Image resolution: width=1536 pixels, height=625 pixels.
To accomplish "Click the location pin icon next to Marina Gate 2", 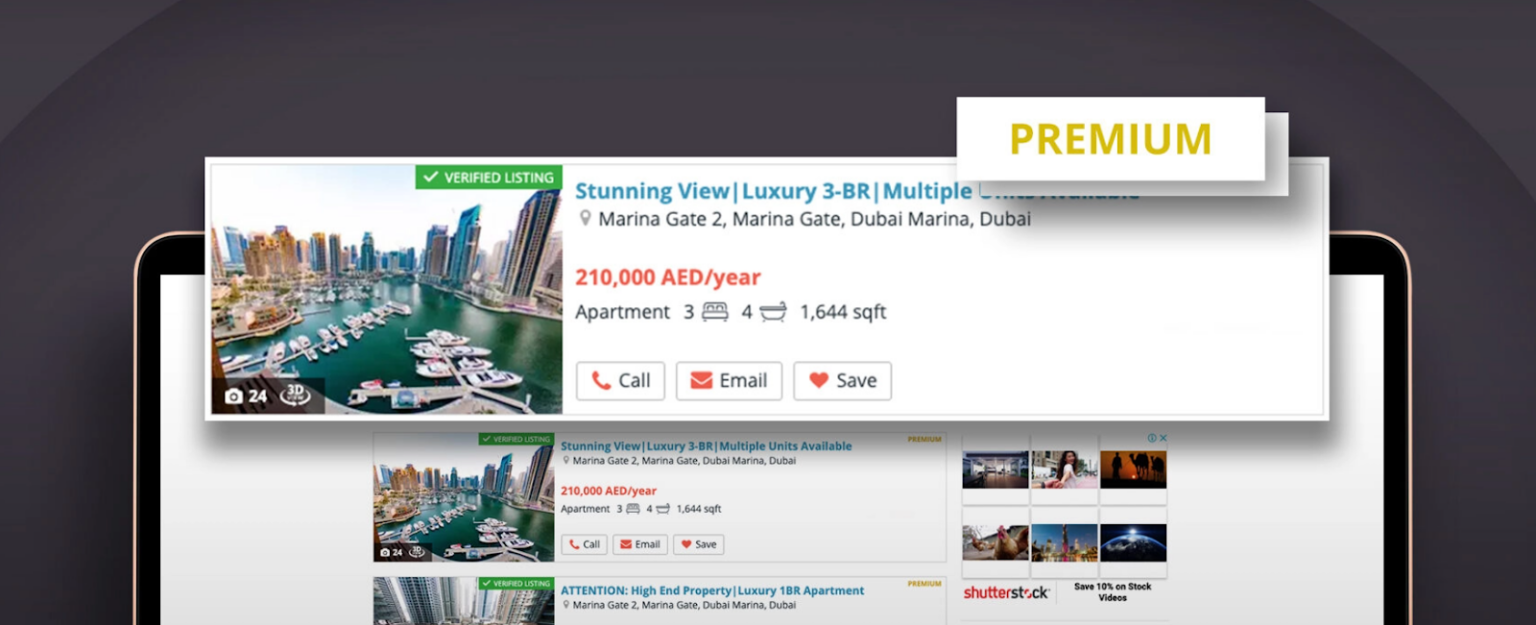I will point(586,219).
